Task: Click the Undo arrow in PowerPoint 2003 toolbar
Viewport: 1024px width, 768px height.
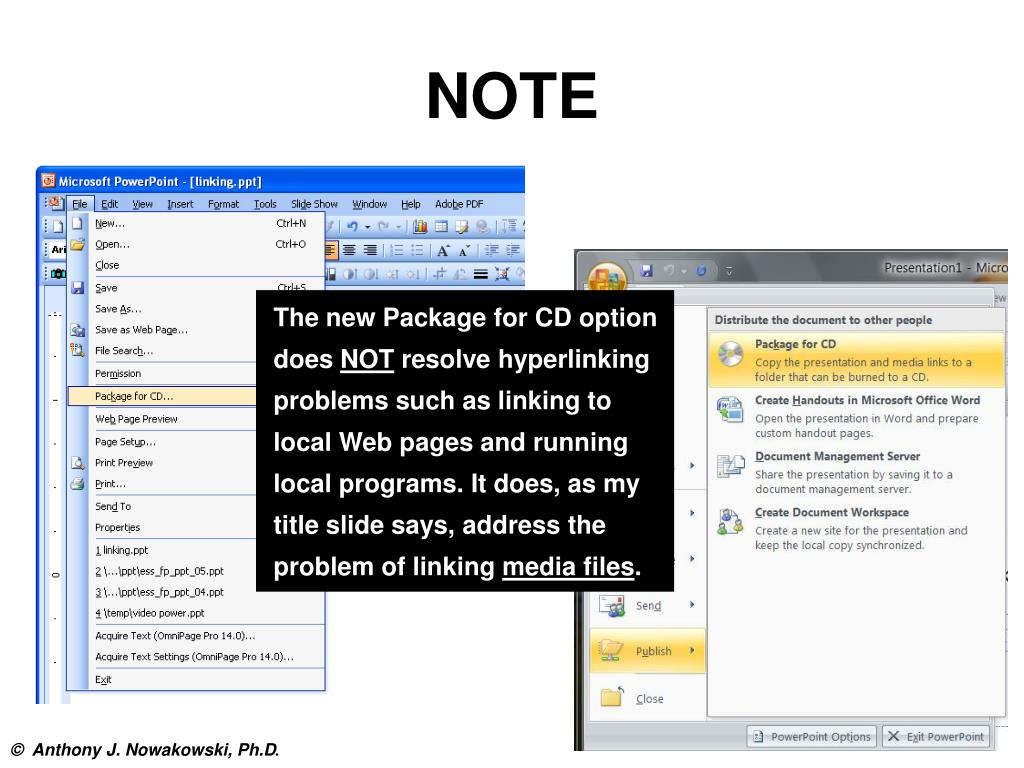Action: coord(353,226)
